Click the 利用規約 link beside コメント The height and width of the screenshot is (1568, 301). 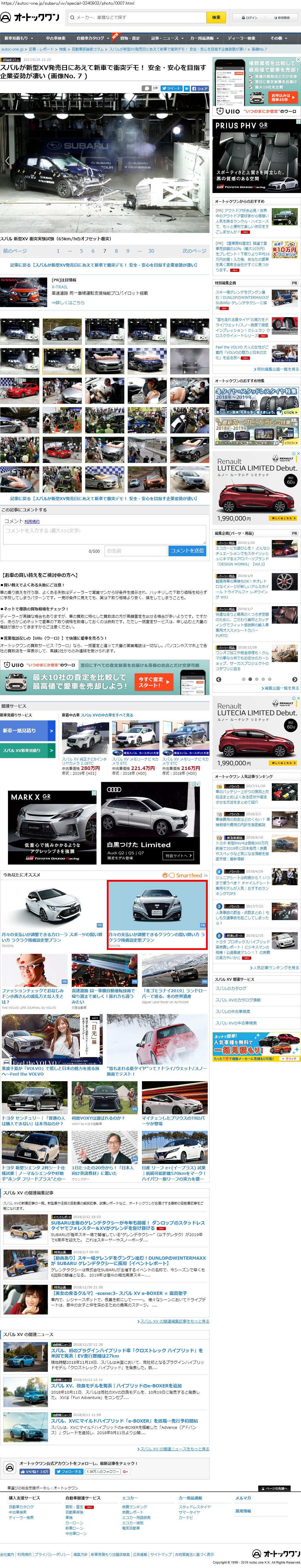[32, 522]
